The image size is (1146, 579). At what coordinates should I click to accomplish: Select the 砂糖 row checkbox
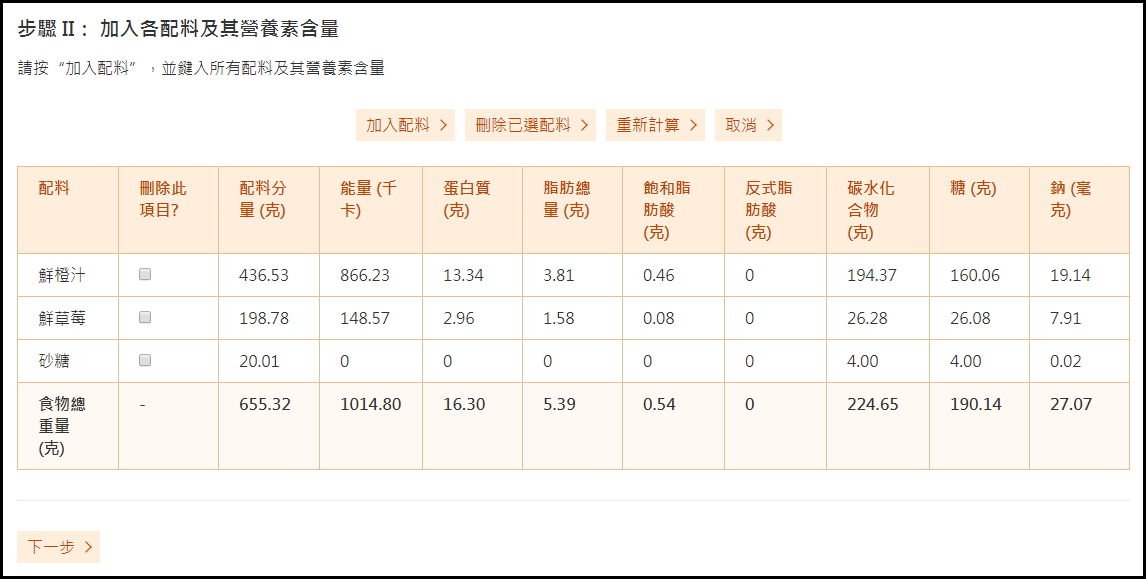click(145, 360)
